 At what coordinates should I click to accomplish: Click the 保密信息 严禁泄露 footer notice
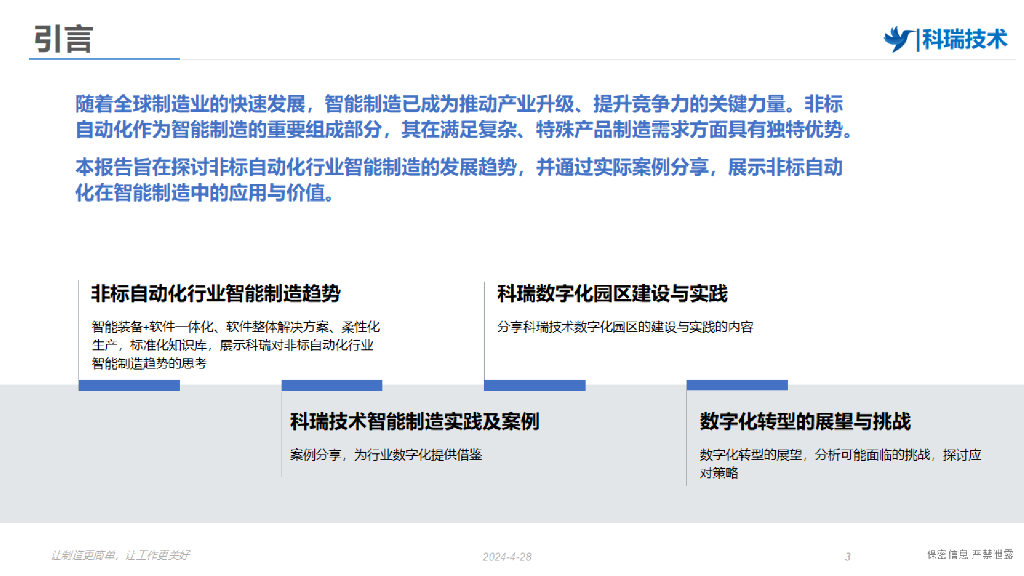point(969,555)
